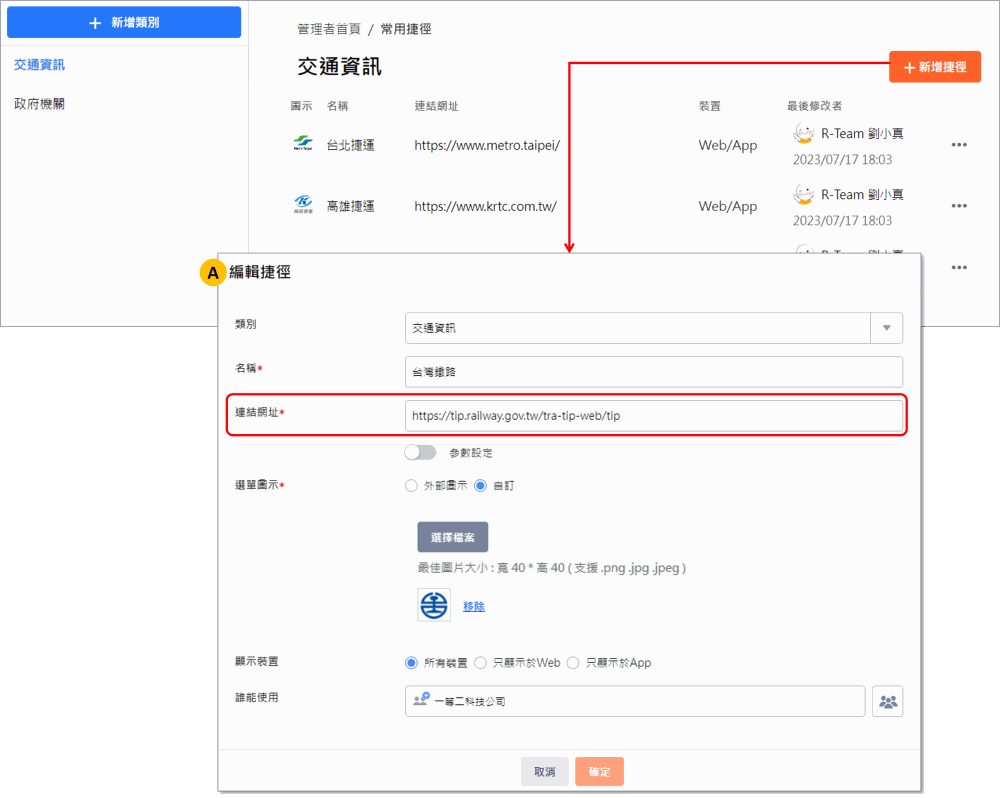Click 劉小真 avatar in 高雄捷運 row
The height and width of the screenshot is (798, 1000).
(803, 194)
